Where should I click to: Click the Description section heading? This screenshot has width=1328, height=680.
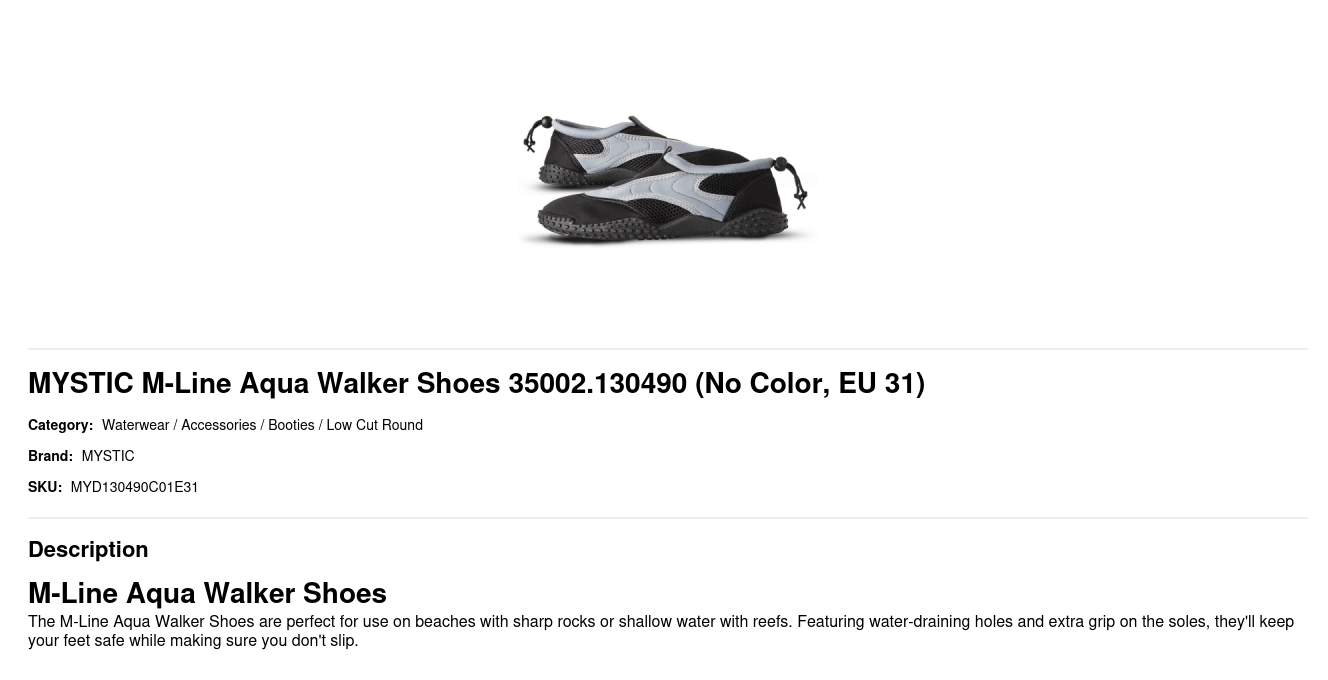click(x=88, y=549)
